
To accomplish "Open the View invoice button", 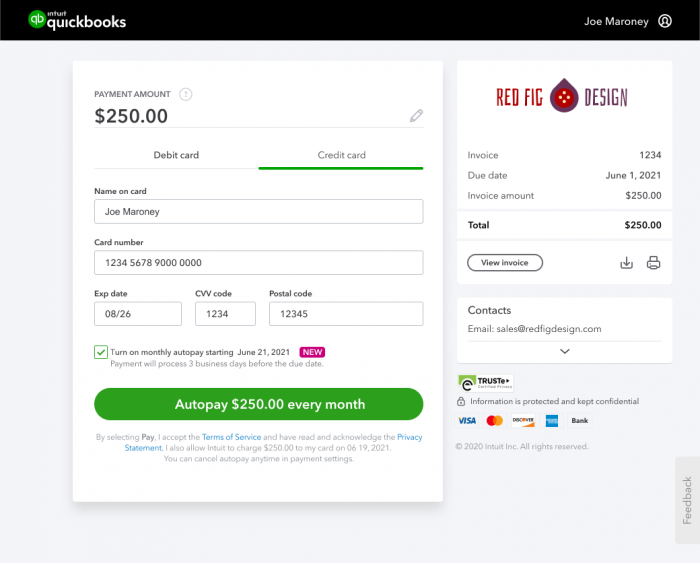I will click(x=505, y=263).
